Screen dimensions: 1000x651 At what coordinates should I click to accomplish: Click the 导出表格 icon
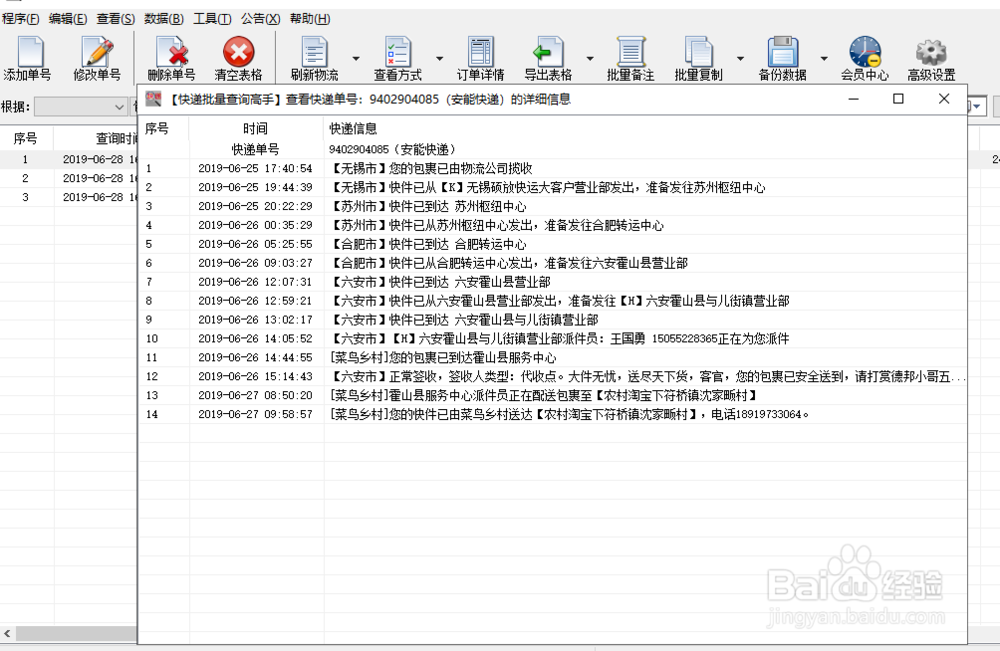(548, 52)
